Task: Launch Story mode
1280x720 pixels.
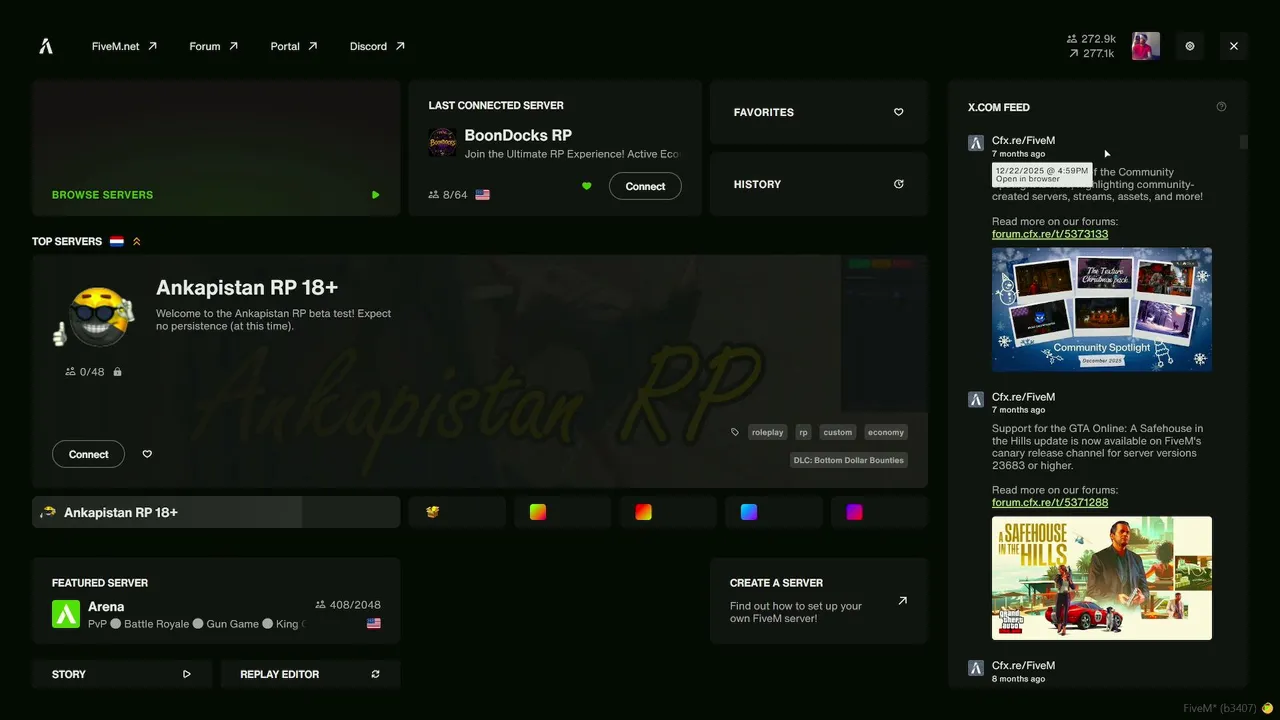Action: [x=122, y=674]
